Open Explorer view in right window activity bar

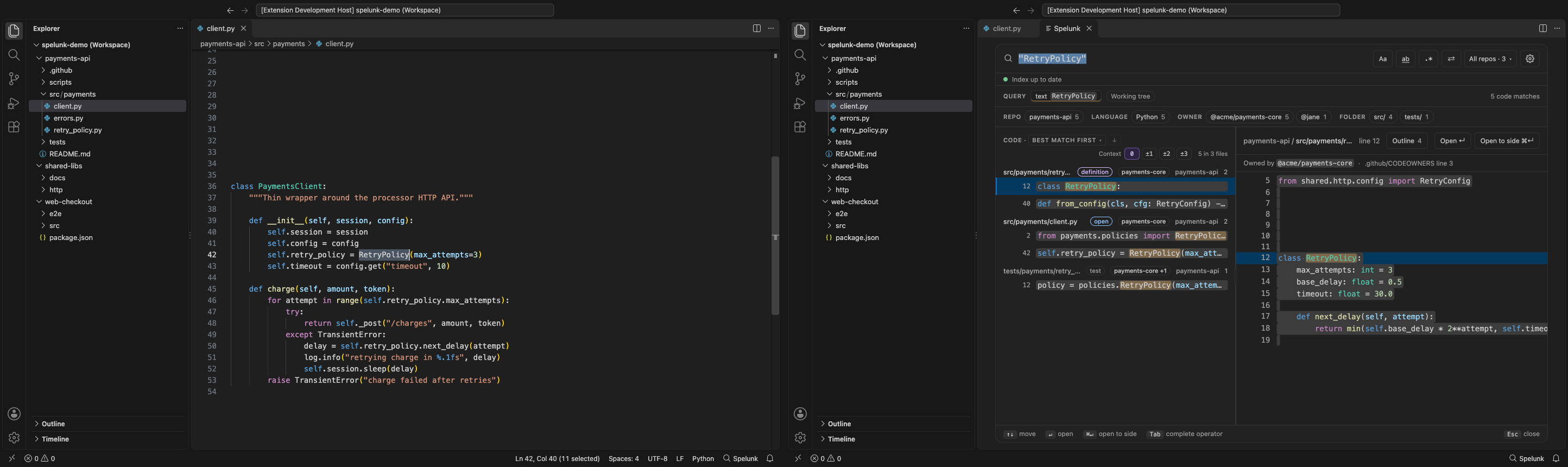(x=800, y=31)
